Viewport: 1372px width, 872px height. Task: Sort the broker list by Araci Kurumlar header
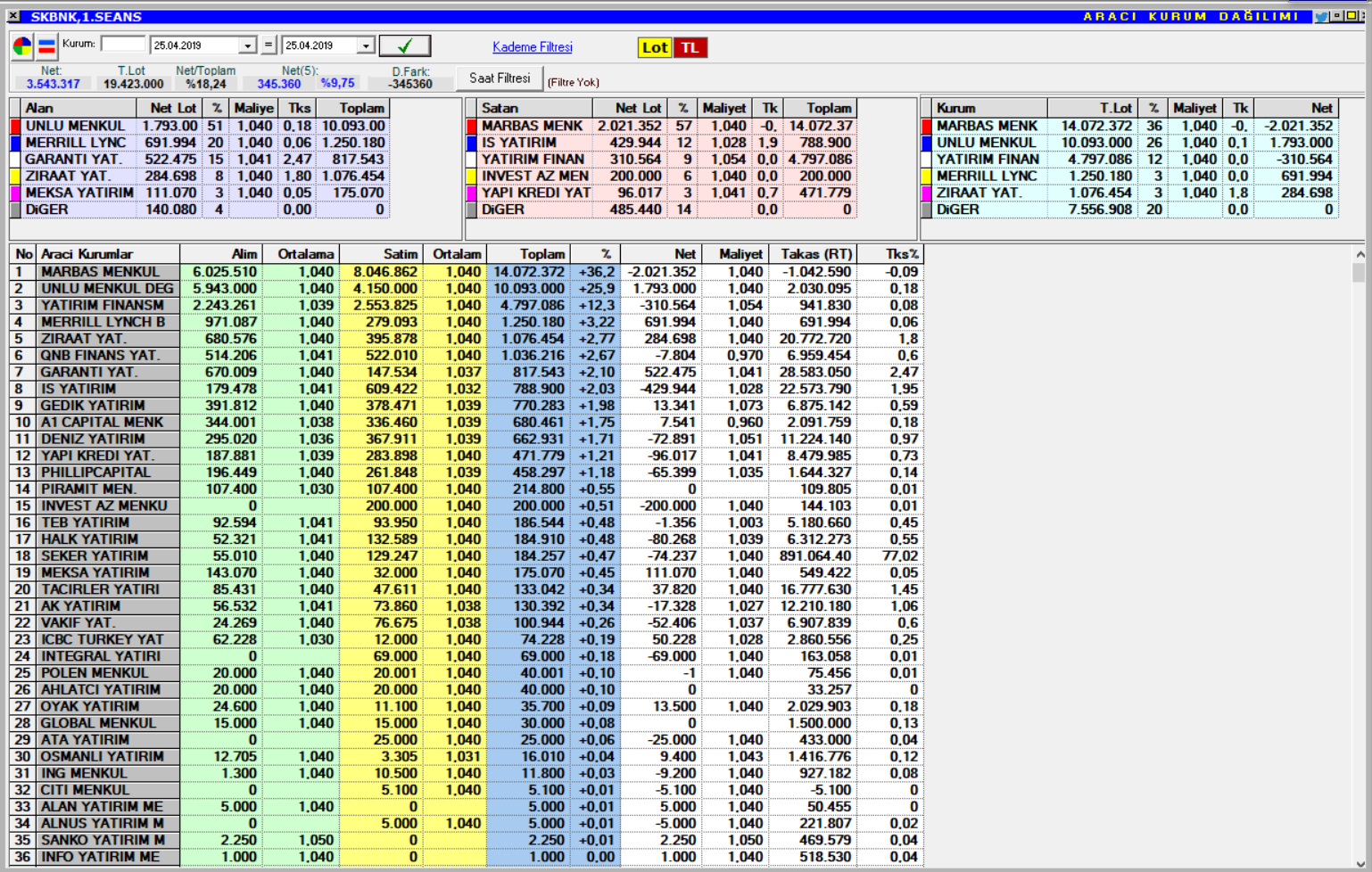click(108, 254)
